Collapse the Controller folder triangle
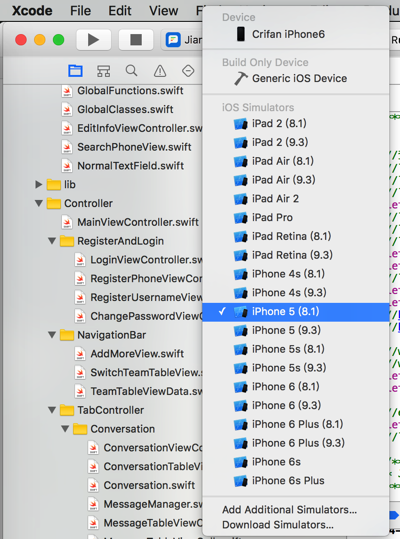The width and height of the screenshot is (400, 539). click(39, 204)
